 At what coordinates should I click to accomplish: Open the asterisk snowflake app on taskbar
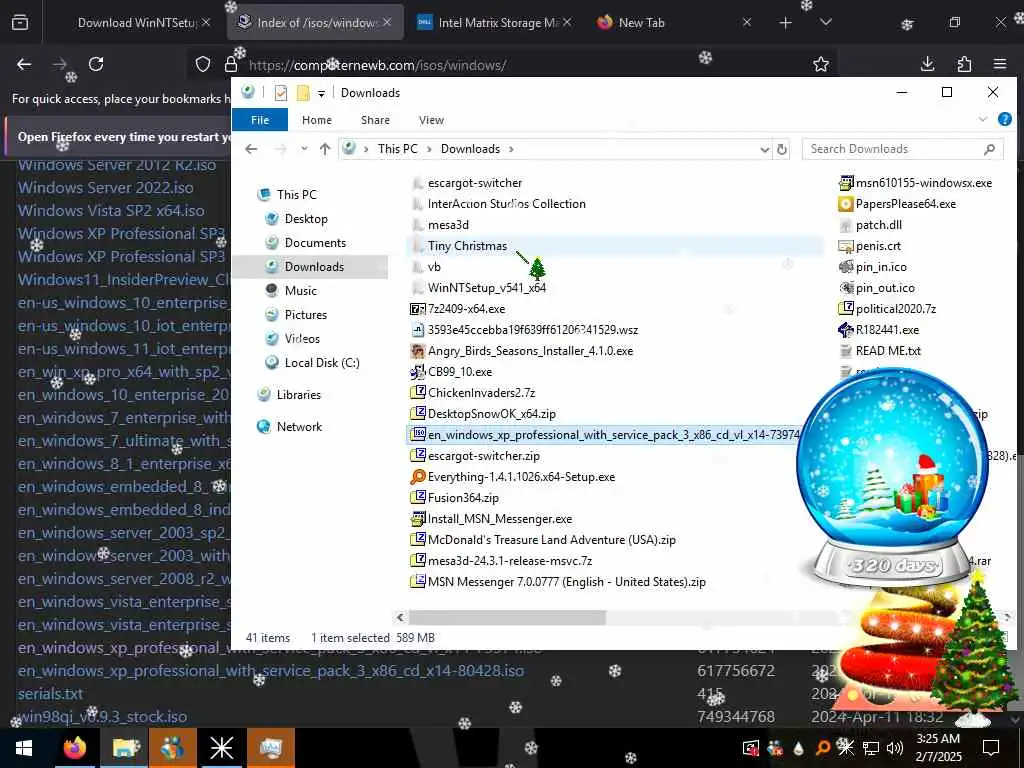pyautogui.click(x=221, y=748)
